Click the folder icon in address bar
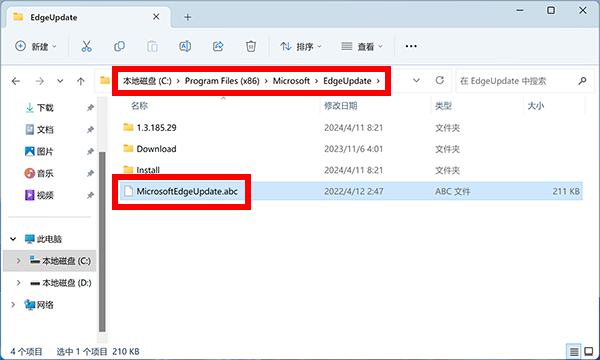The image size is (600, 360). 105,80
